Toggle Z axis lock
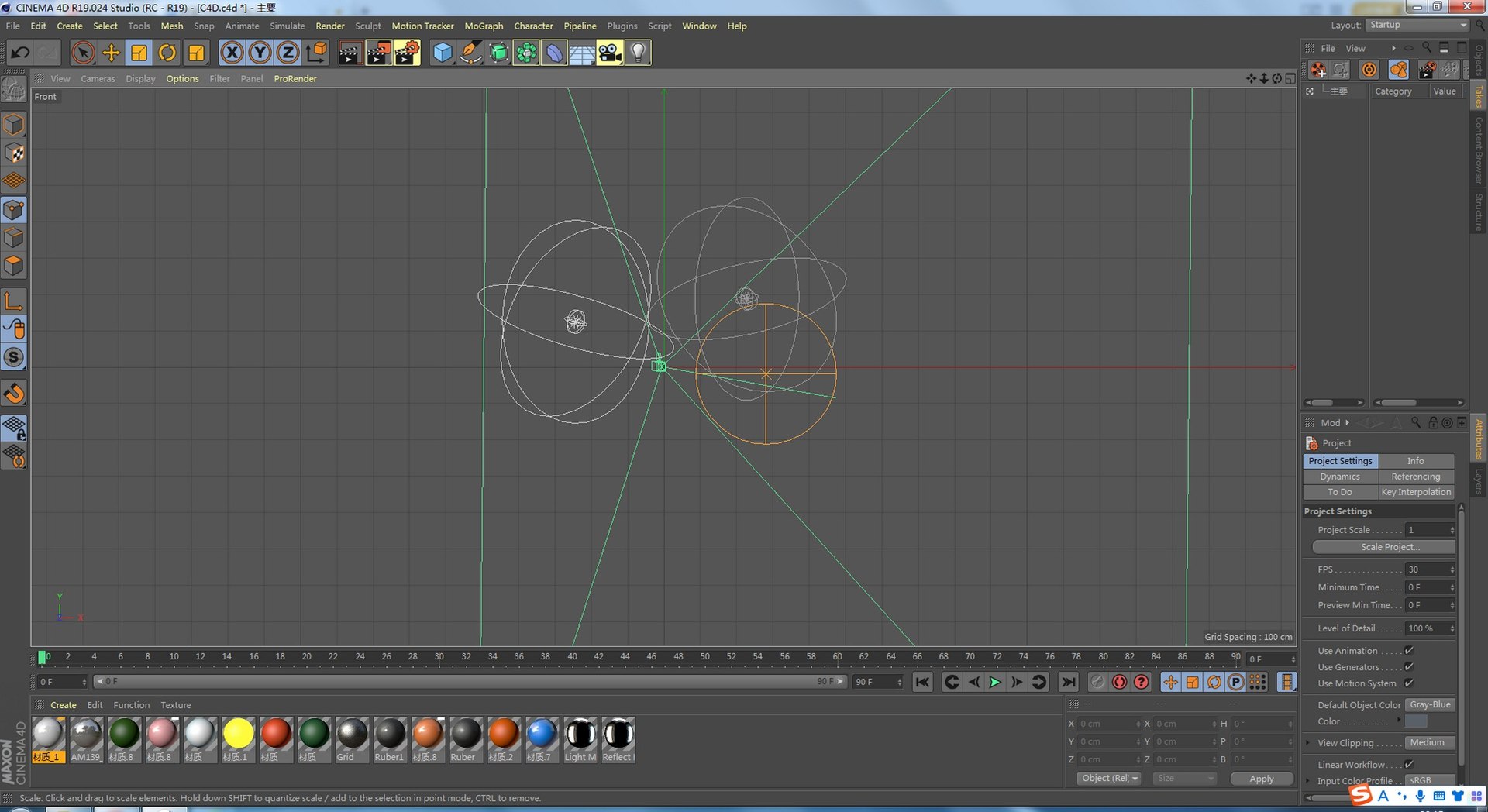Viewport: 1488px width, 812px height. (288, 53)
